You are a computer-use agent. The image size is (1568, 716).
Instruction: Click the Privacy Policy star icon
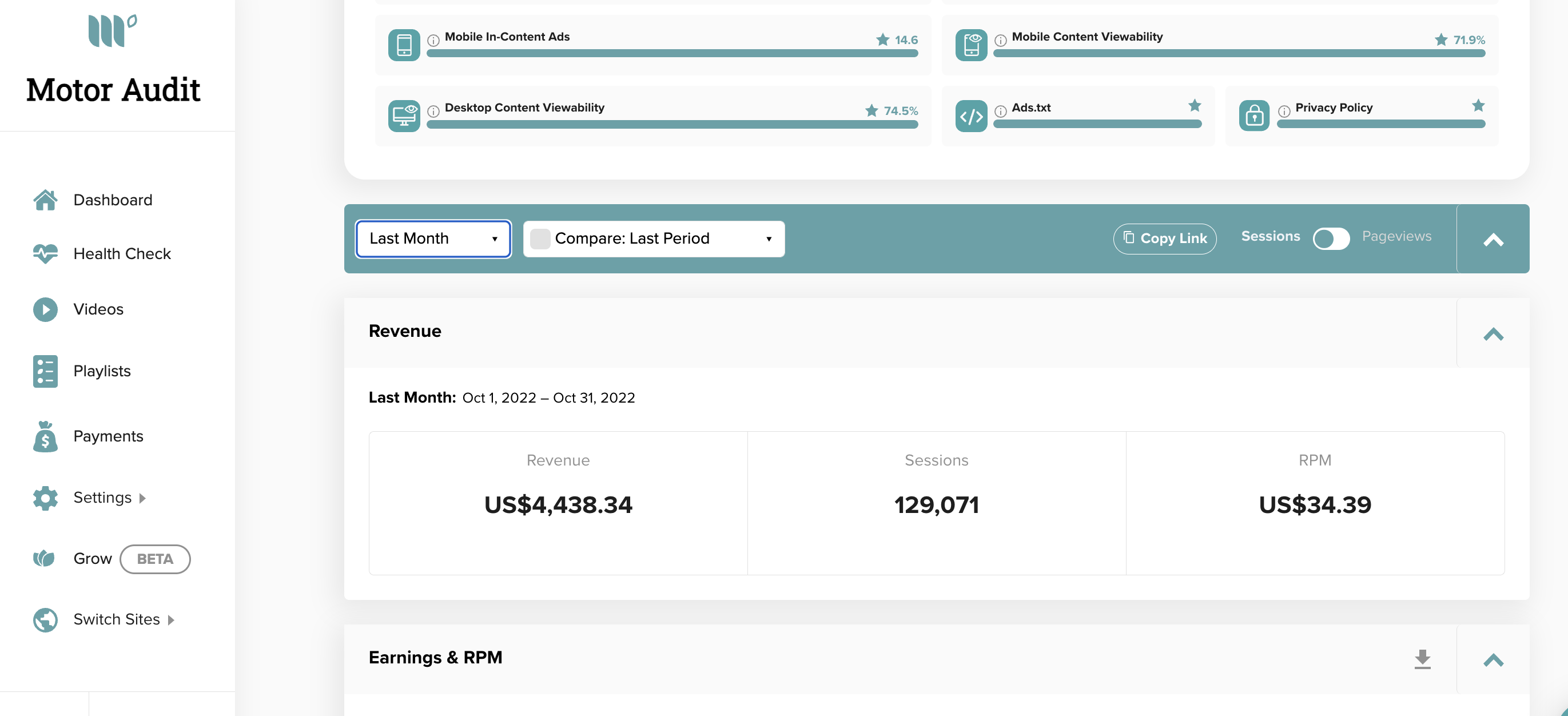coord(1479,105)
